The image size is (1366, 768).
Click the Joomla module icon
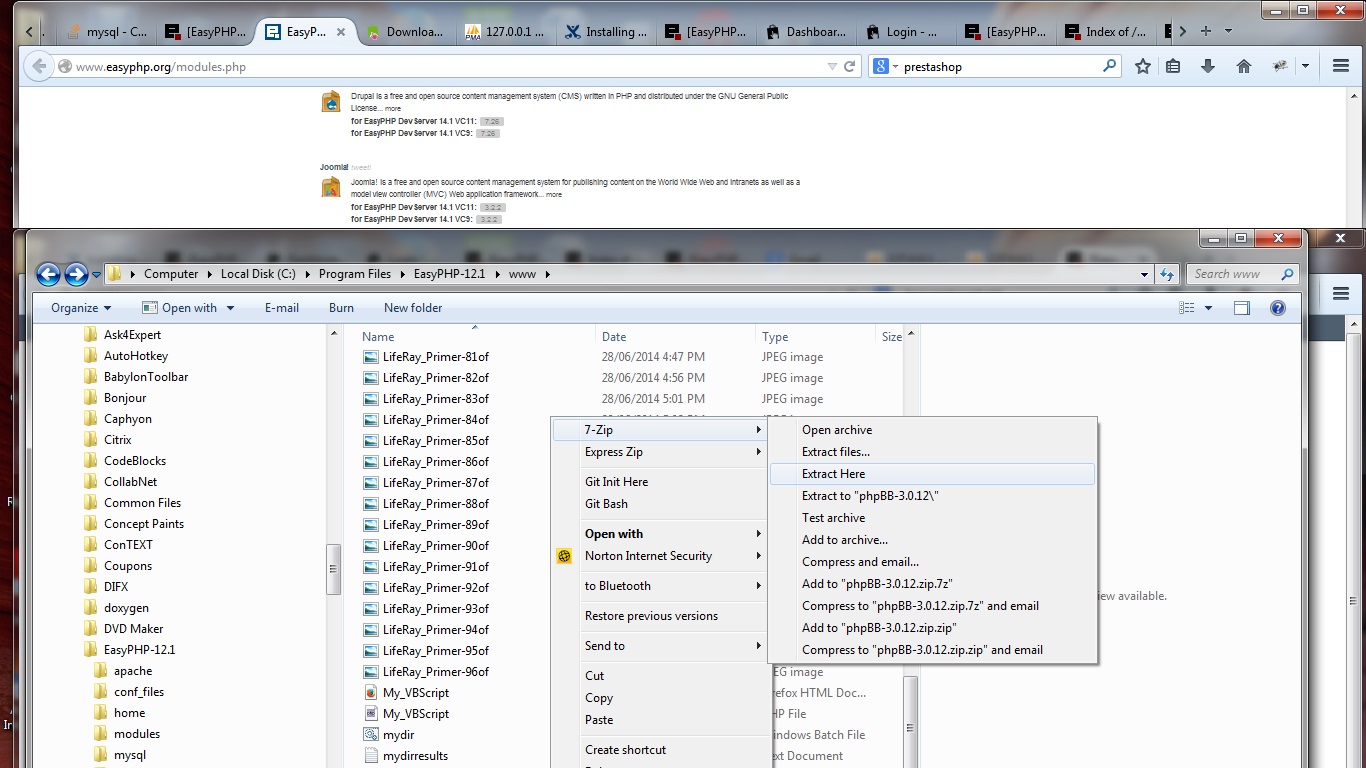point(331,187)
